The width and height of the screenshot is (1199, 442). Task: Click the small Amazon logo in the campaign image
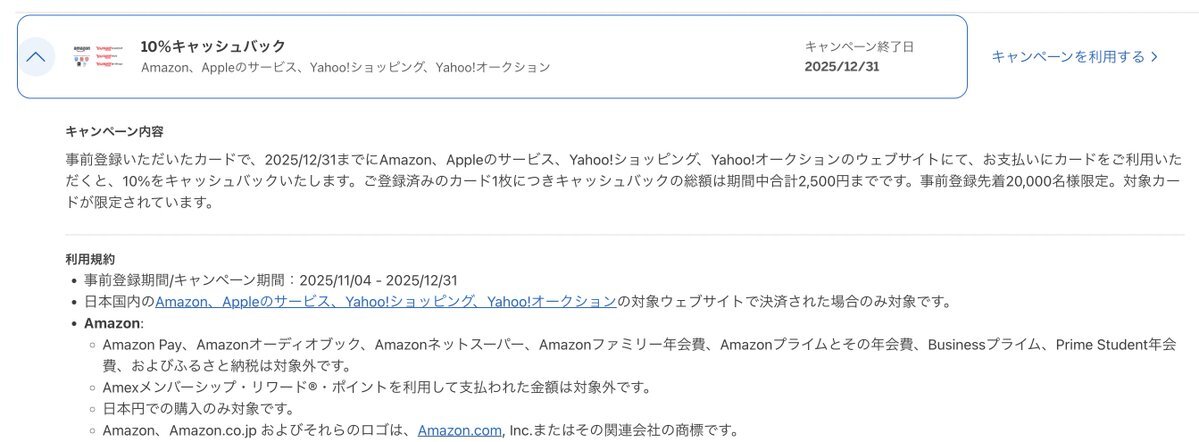pyautogui.click(x=82, y=50)
